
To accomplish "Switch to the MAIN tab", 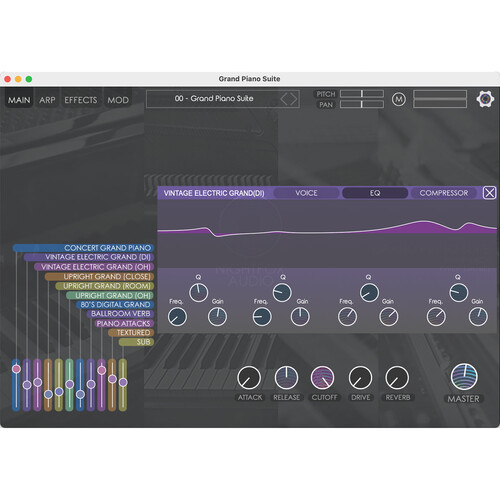I will point(19,100).
